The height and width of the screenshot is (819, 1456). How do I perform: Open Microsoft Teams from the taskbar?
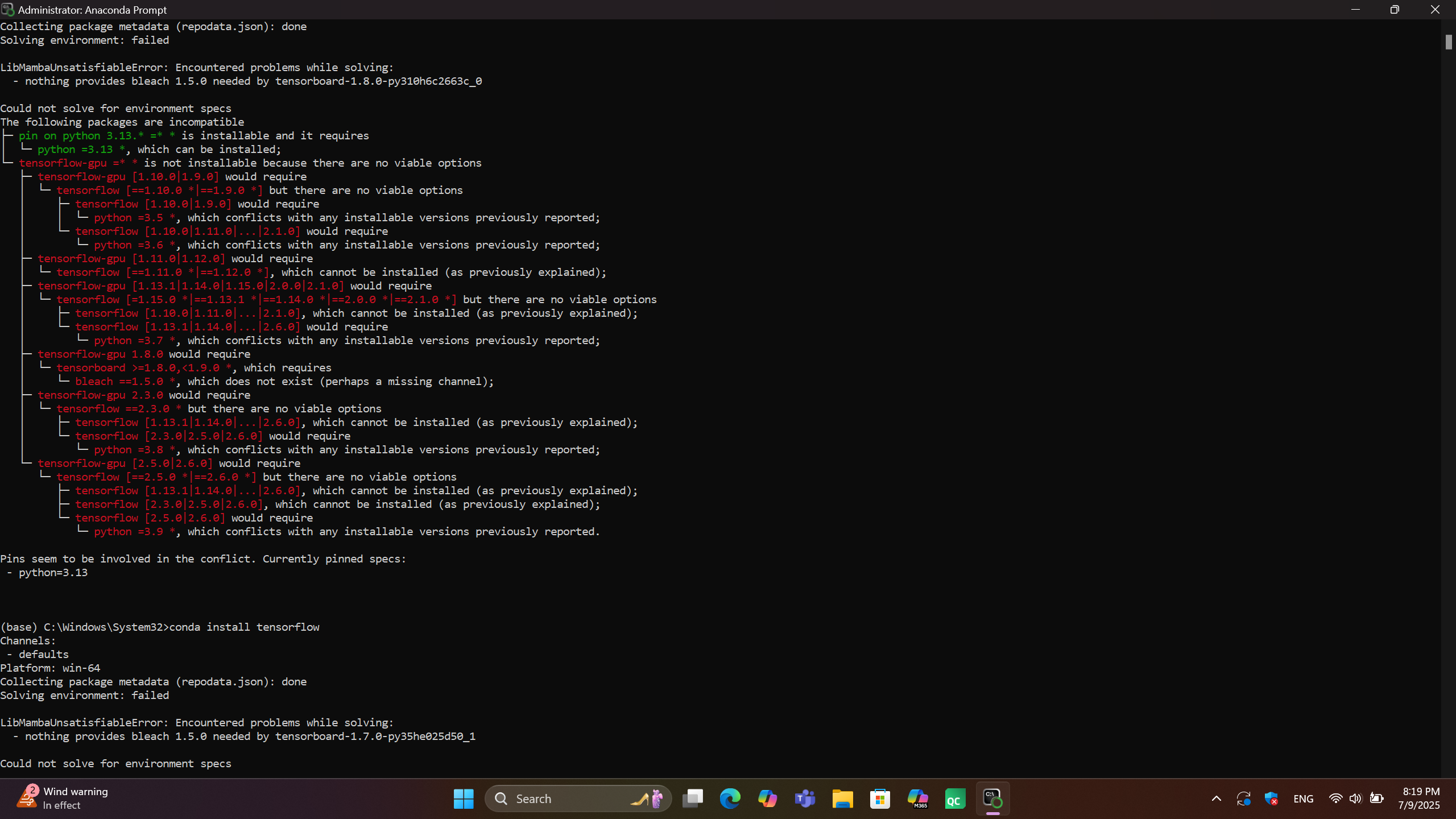pyautogui.click(x=805, y=799)
